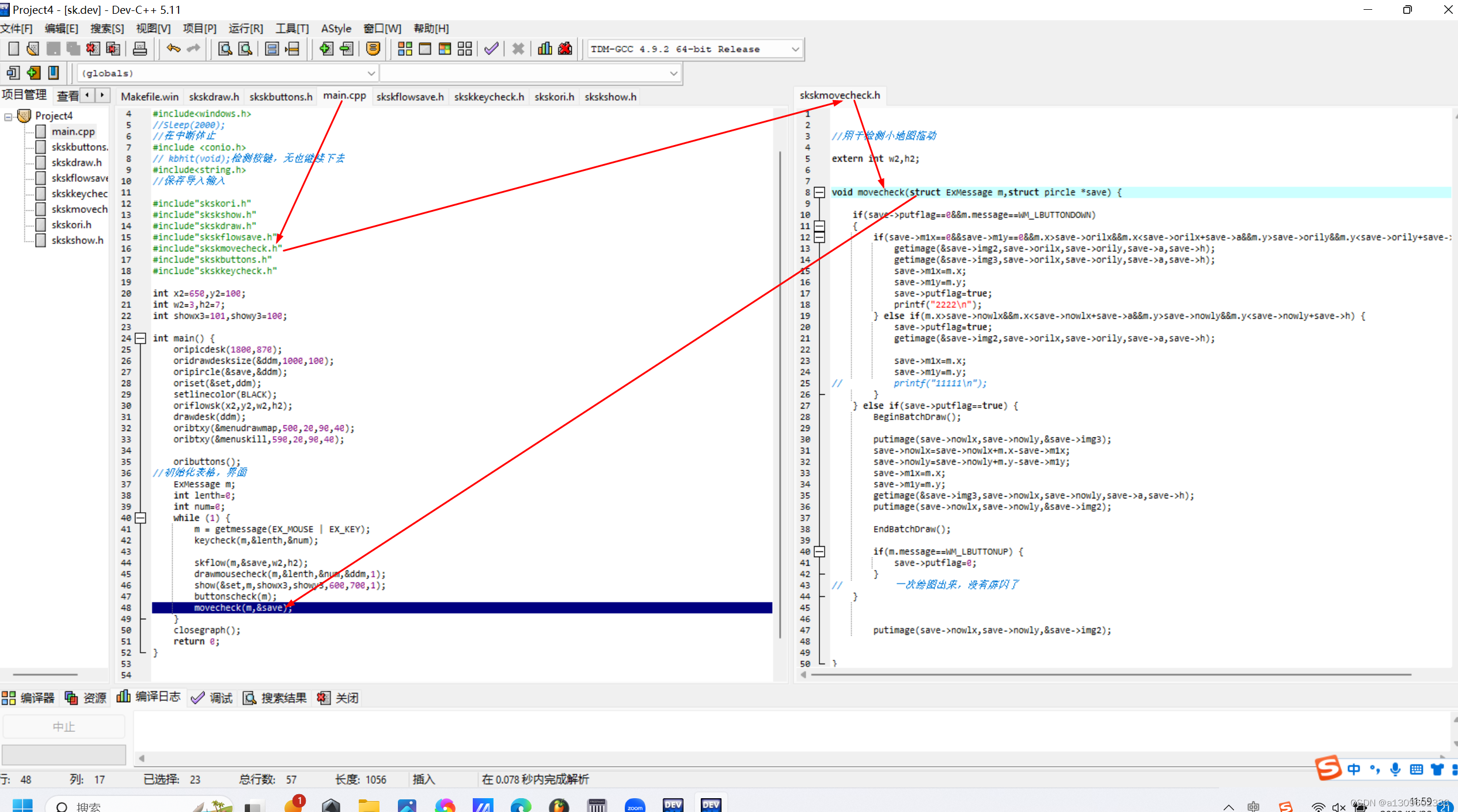Select main.cpp in the project tree
Image resolution: width=1458 pixels, height=812 pixels.
click(x=73, y=132)
